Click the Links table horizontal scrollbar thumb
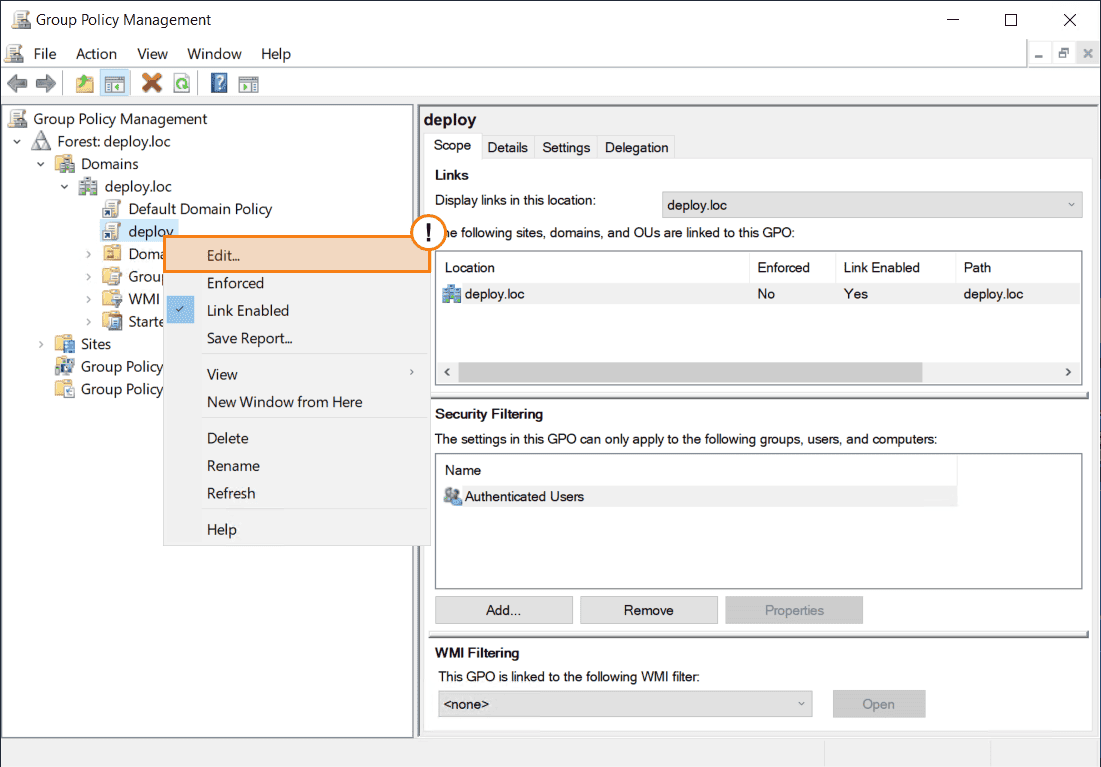 tap(690, 372)
